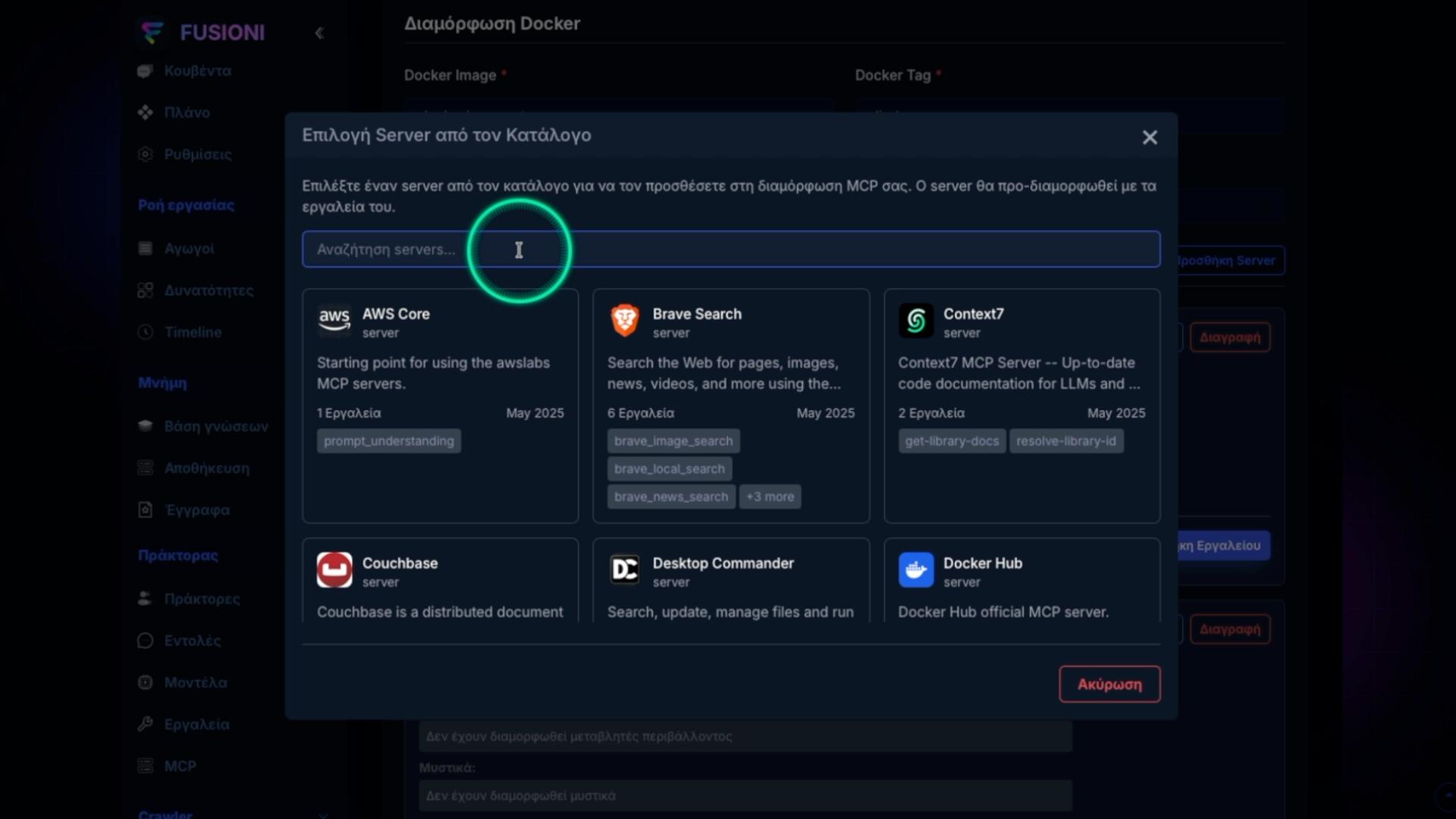Click the Δυνατότητες icon in sidebar
The width and height of the screenshot is (1456, 819).
[146, 290]
